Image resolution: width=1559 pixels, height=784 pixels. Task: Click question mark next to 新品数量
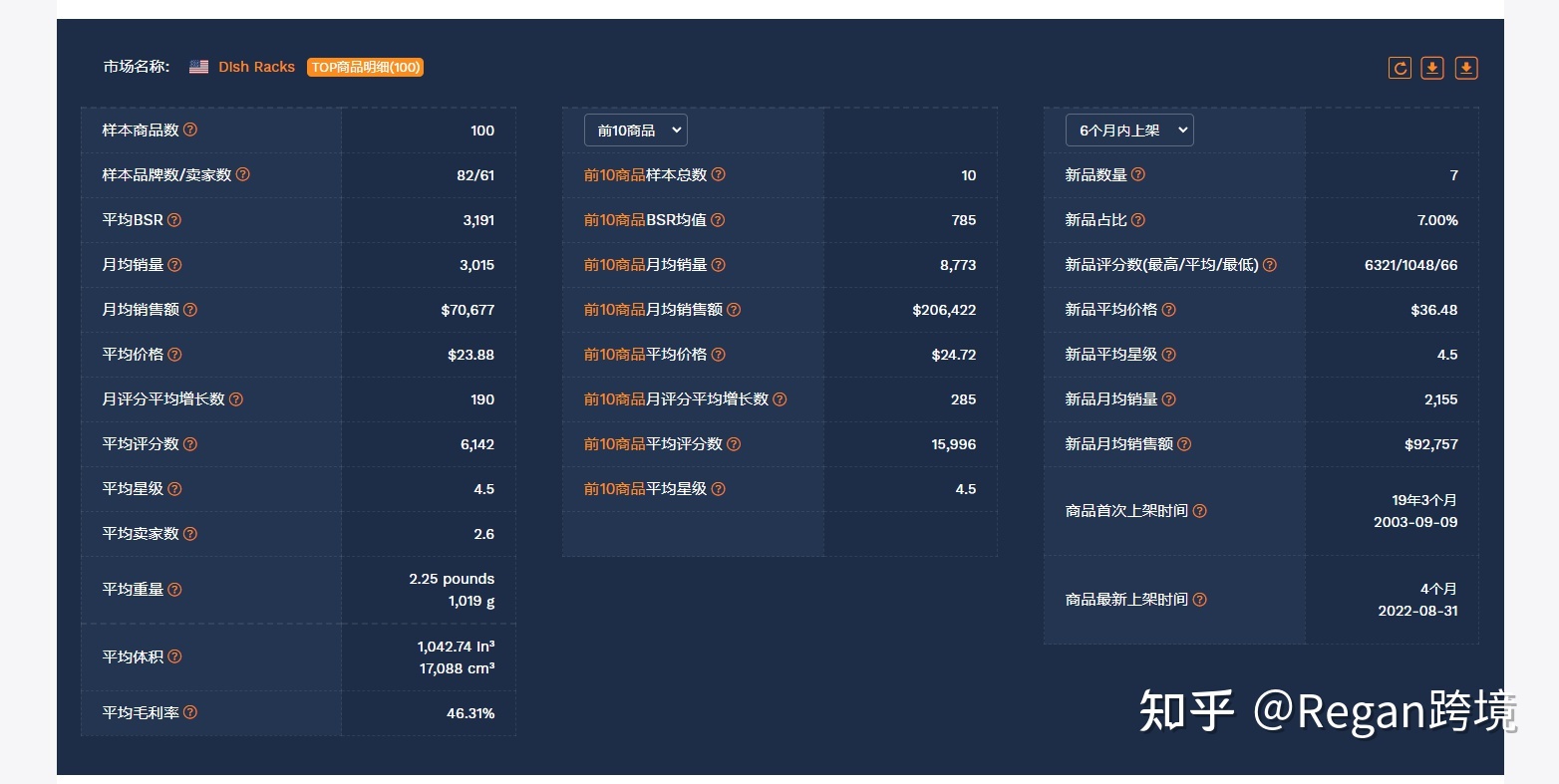tap(1138, 174)
